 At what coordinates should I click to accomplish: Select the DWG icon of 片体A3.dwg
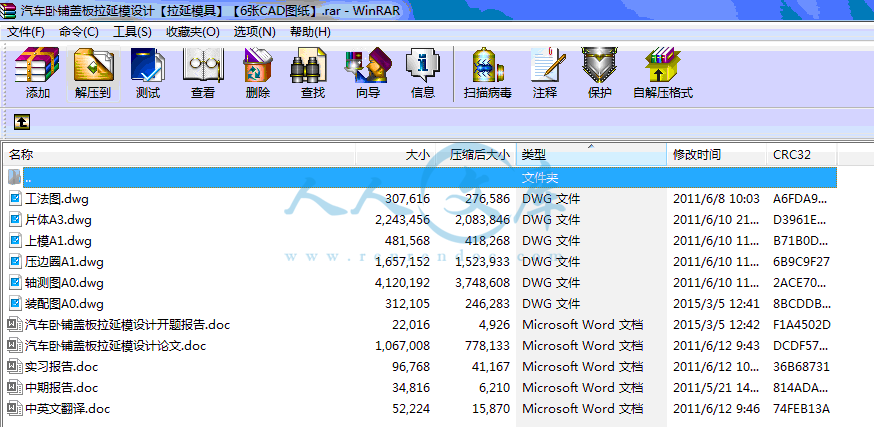click(15, 220)
